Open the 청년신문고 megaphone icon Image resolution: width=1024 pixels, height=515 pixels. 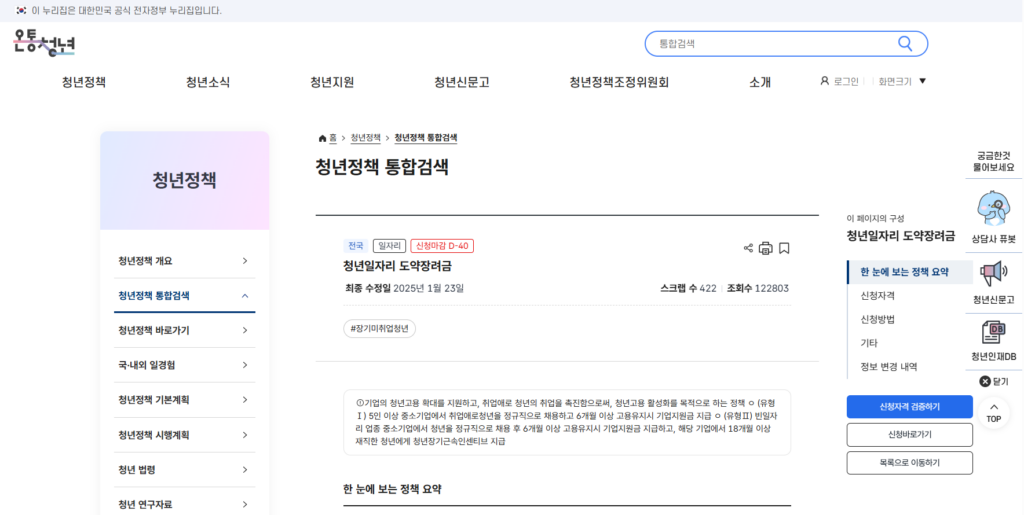pos(992,274)
